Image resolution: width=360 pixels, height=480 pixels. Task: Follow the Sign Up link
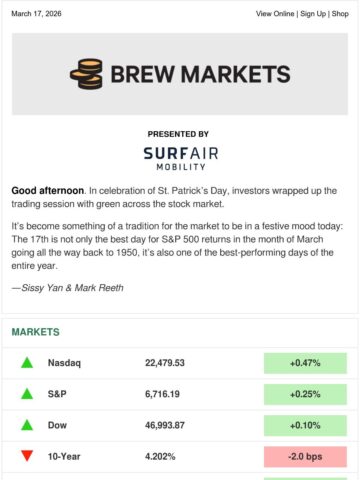[x=313, y=14]
